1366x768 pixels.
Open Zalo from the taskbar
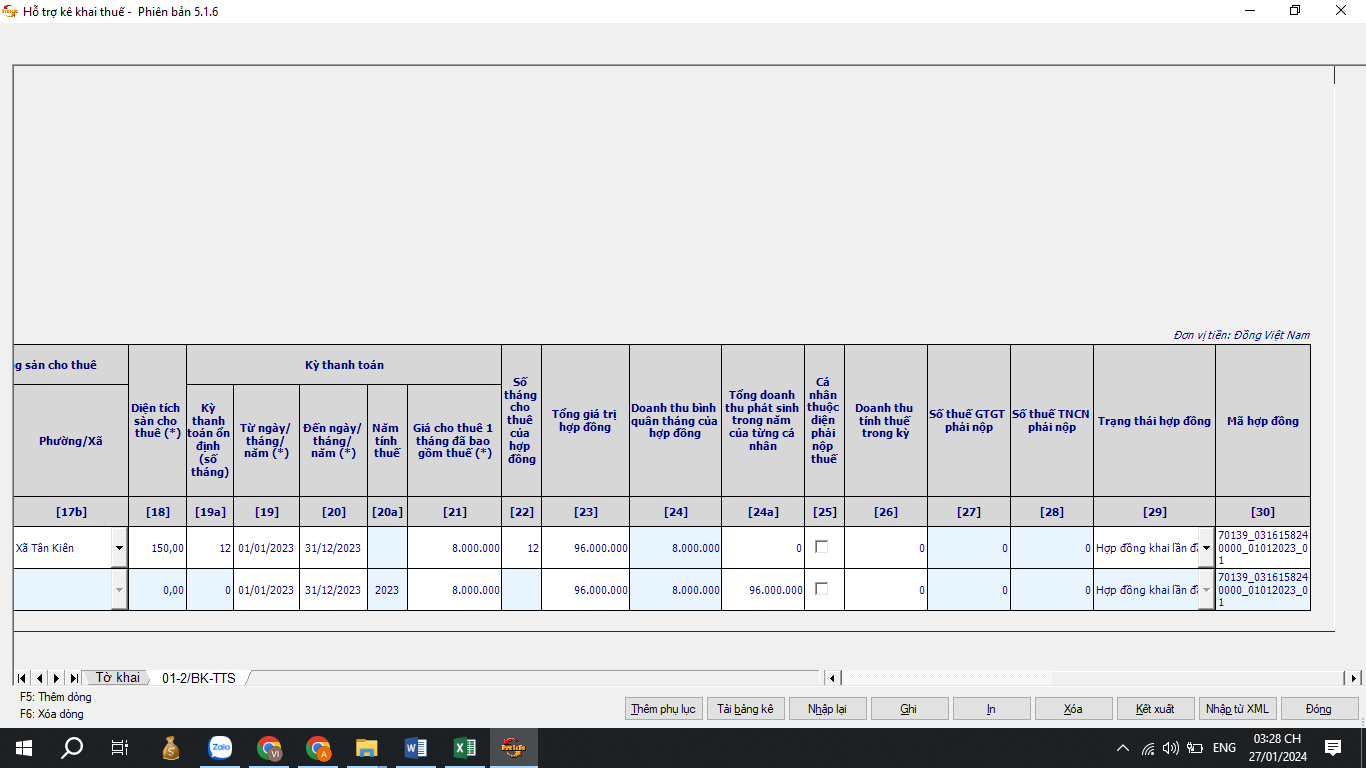click(220, 748)
